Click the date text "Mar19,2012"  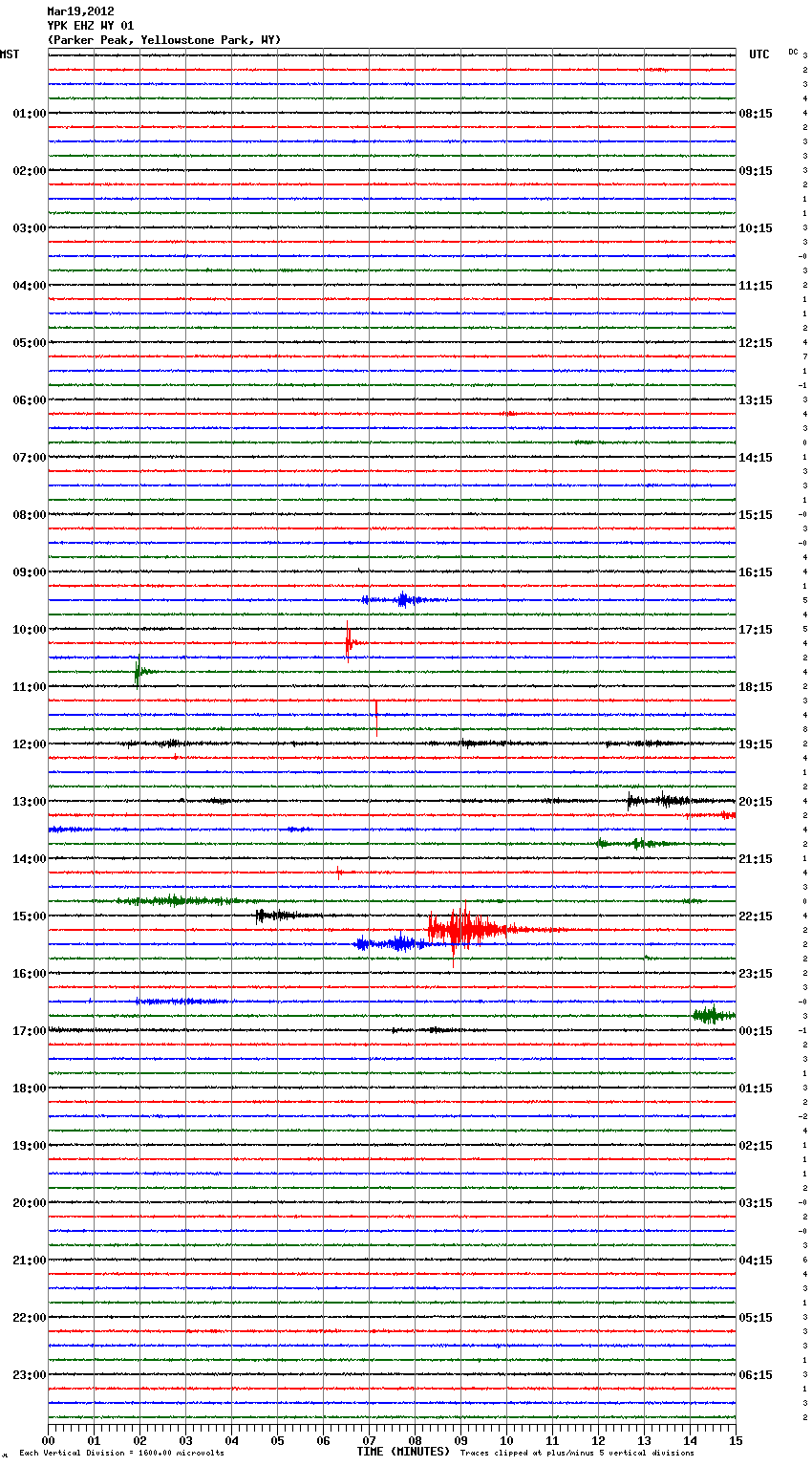pyautogui.click(x=80, y=11)
